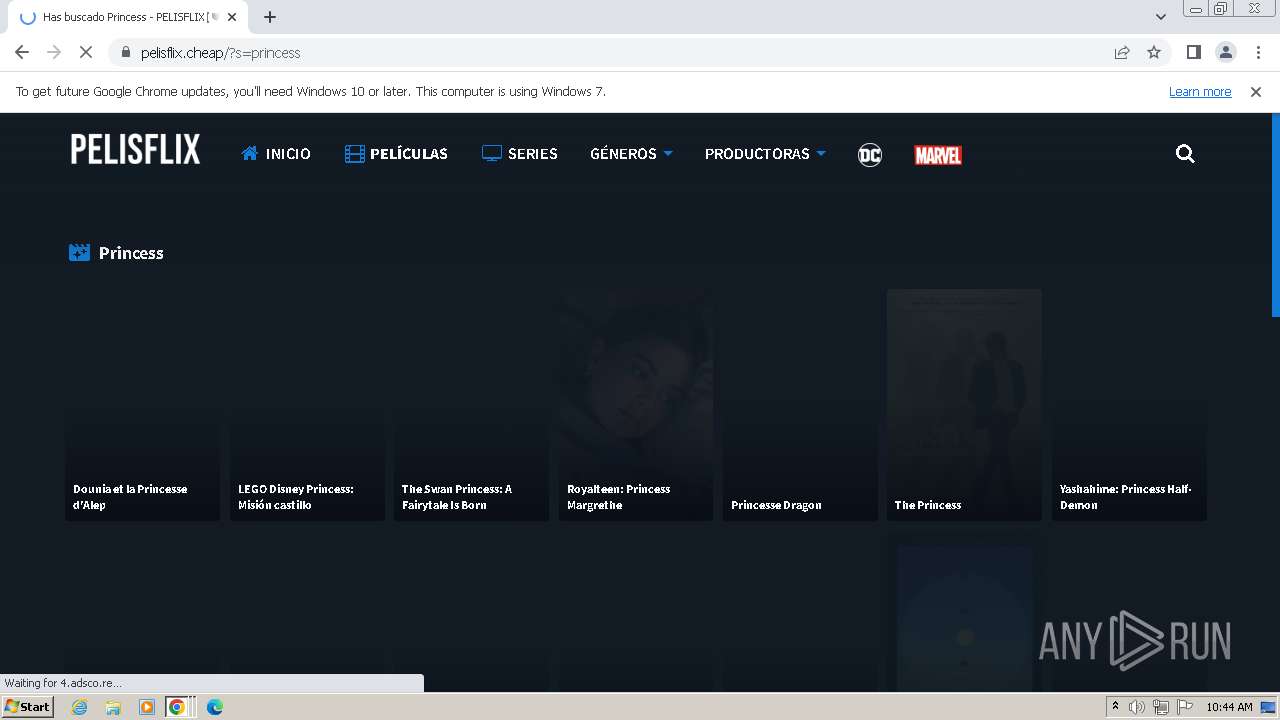Open Yashahime: Princess Half-Demon result
The image size is (1280, 720).
[1129, 405]
